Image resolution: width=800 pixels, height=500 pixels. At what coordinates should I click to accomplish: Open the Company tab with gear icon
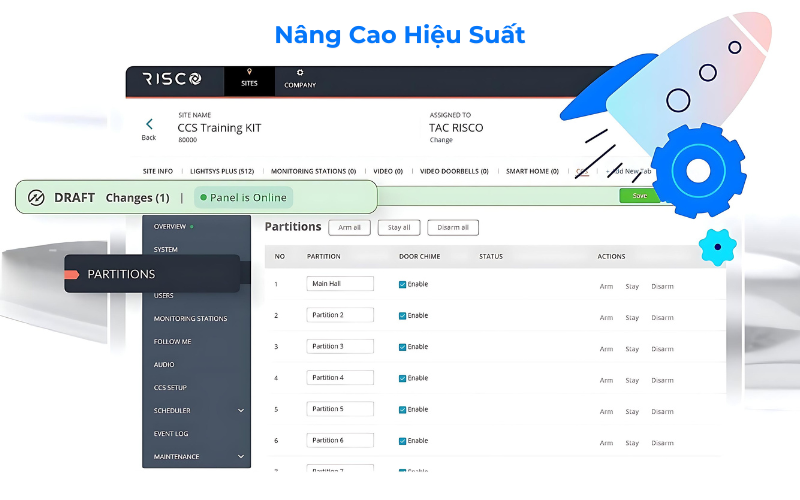[300, 81]
